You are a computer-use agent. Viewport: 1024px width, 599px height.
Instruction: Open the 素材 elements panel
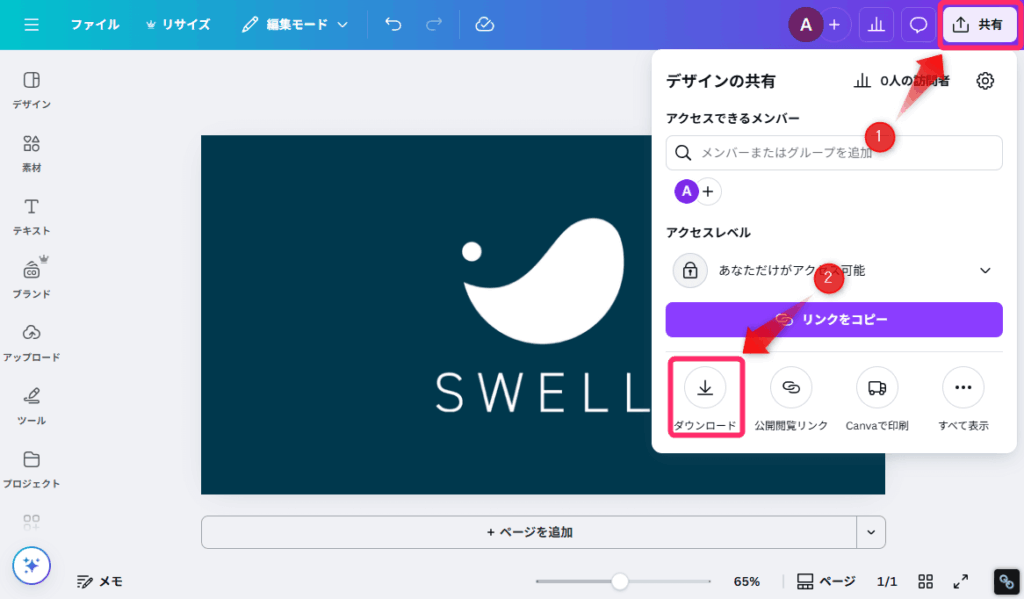pos(31,153)
